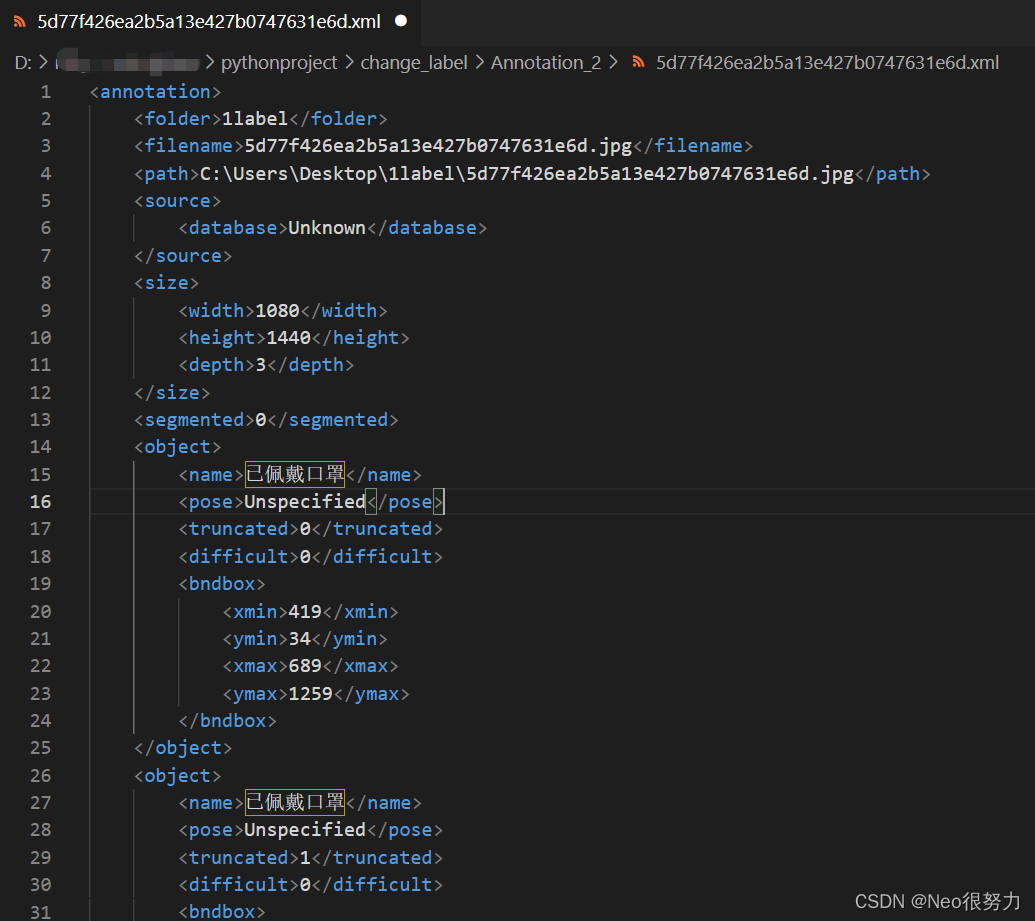Open the D: drive breadcrumb

tap(22, 63)
